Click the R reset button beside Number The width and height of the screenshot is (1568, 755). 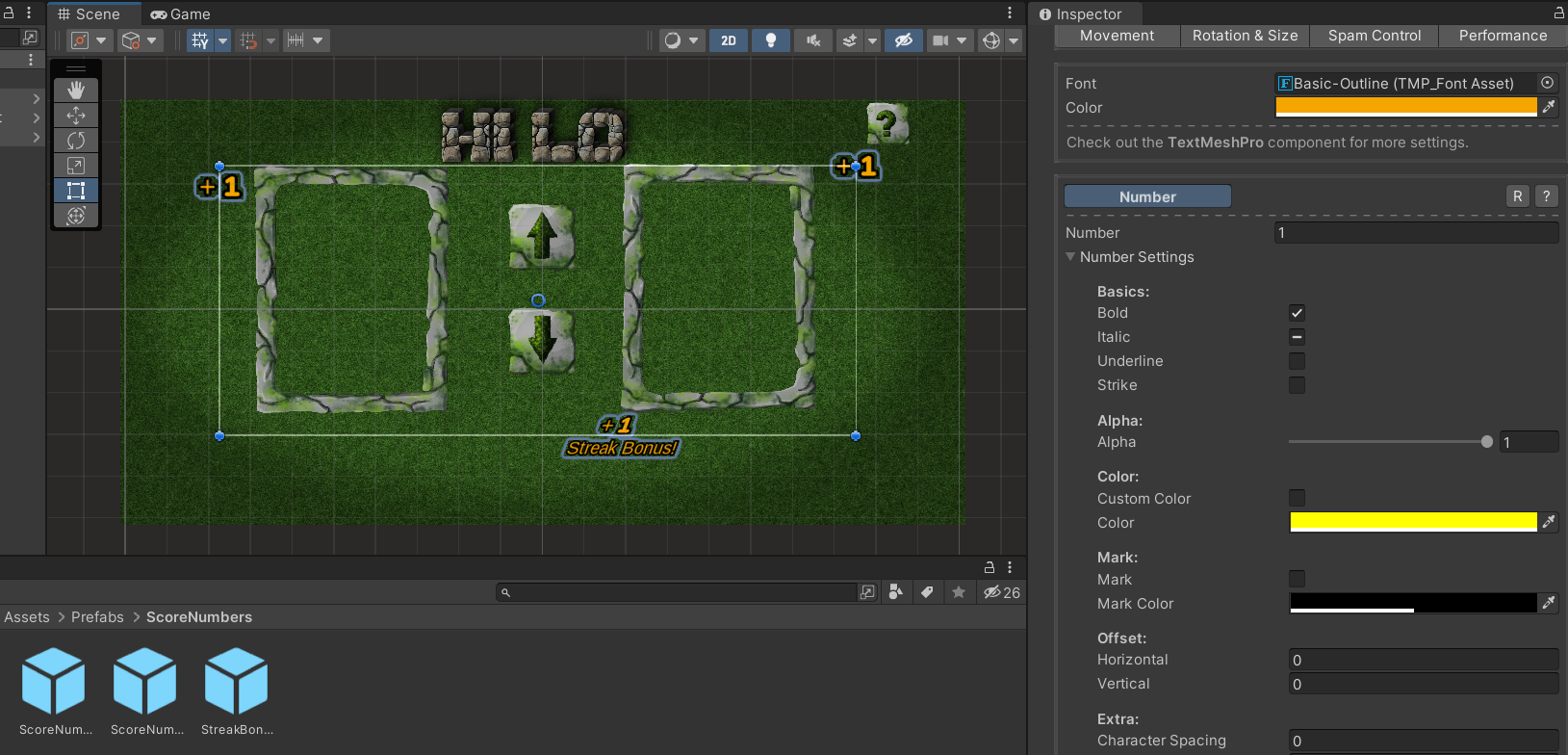1517,196
